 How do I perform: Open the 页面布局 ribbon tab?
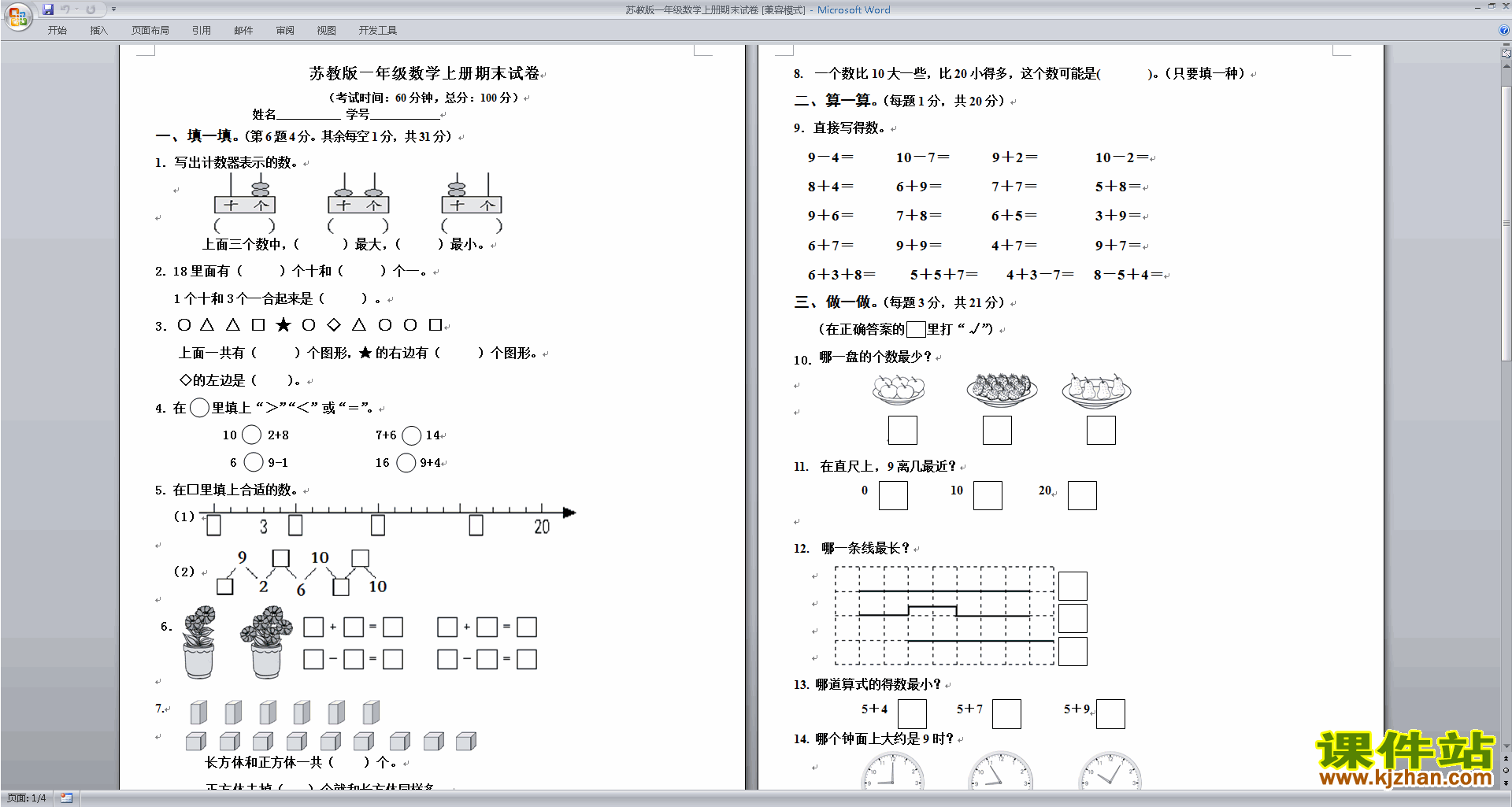click(150, 31)
